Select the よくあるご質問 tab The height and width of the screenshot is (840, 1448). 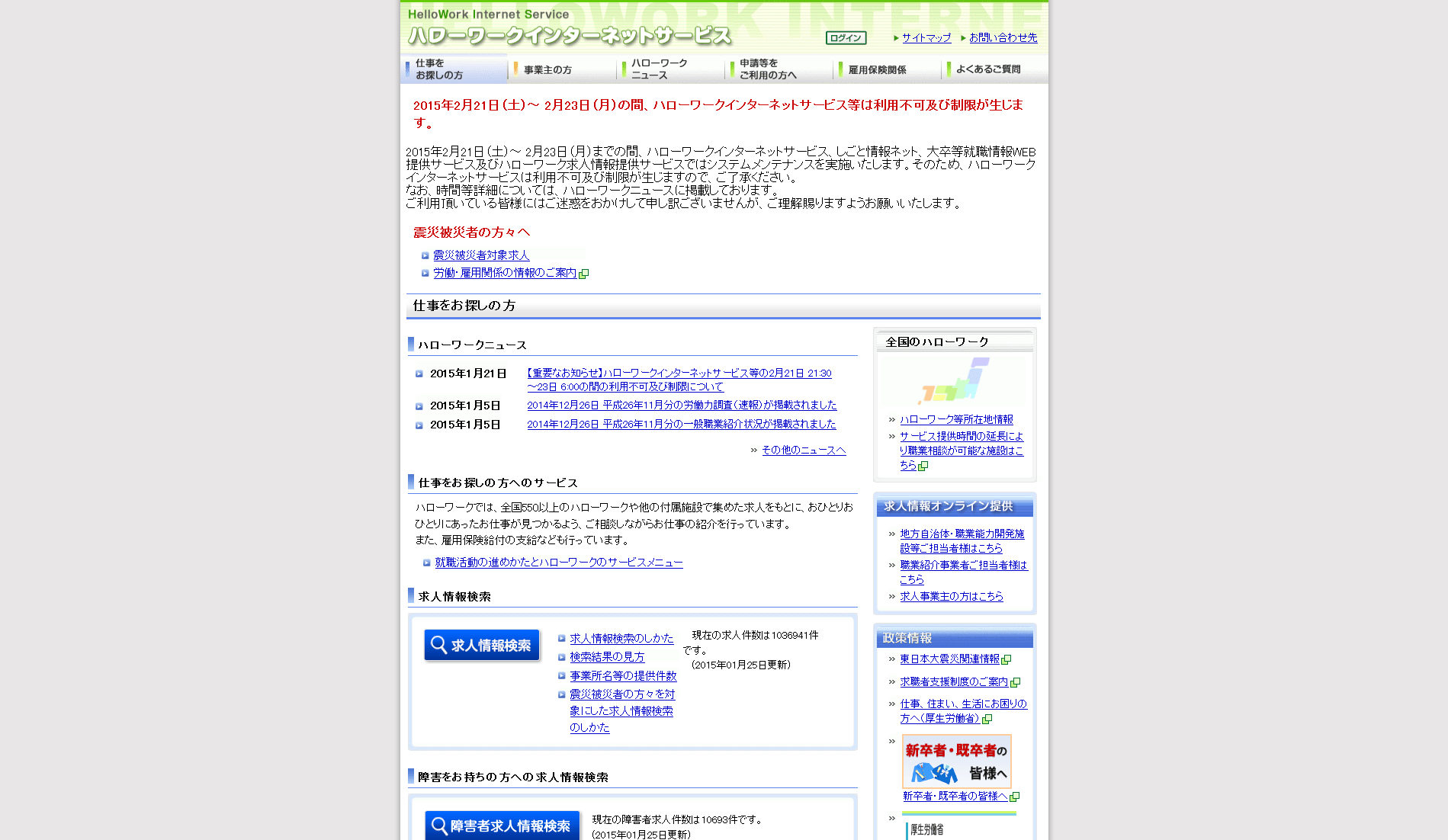pyautogui.click(x=995, y=69)
